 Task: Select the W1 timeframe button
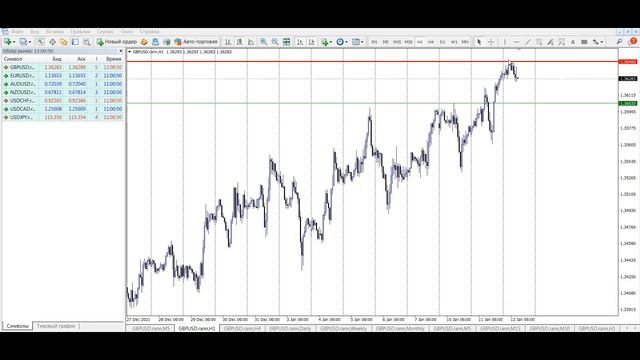[454, 42]
